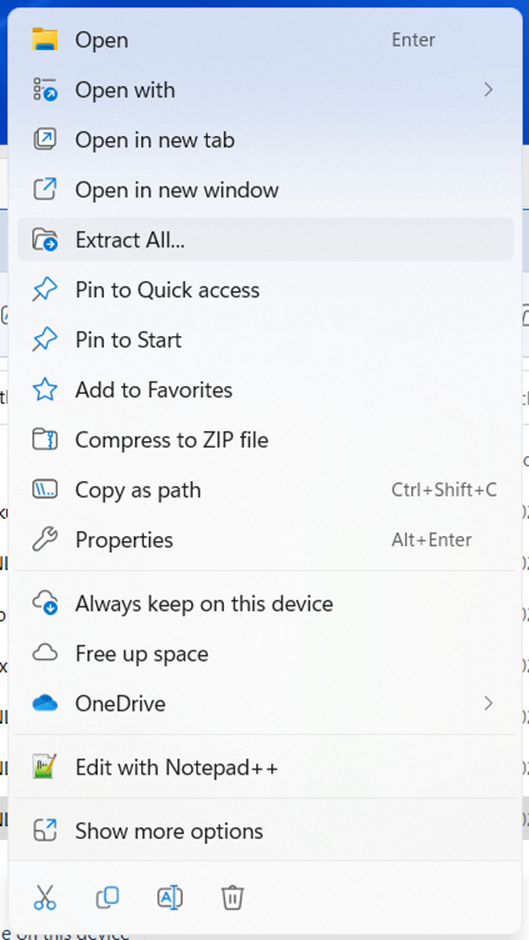Click the icon beside Open in new window

coord(44,189)
